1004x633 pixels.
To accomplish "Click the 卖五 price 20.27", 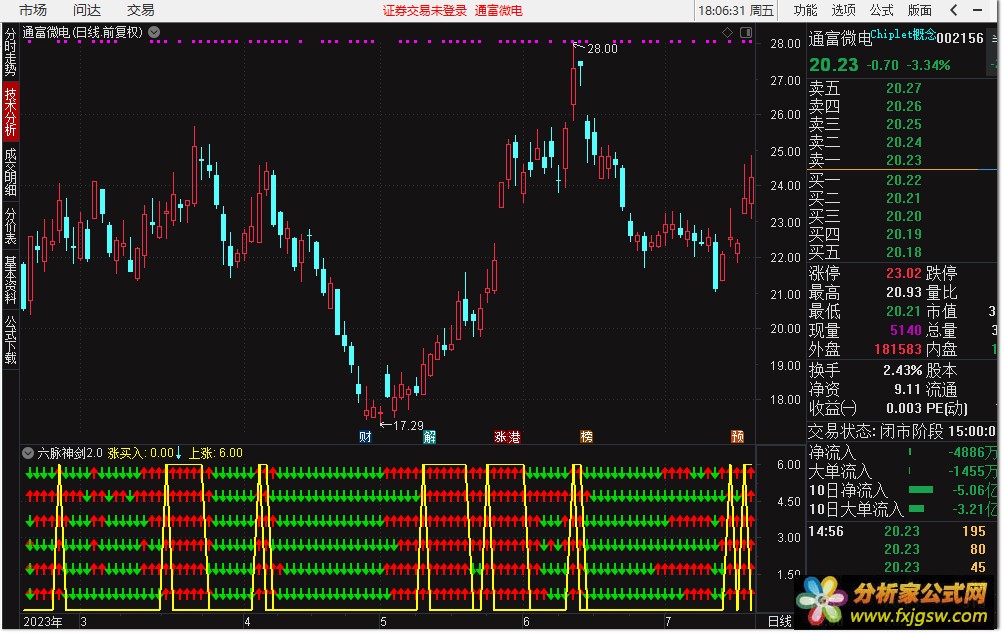I will click(x=903, y=88).
